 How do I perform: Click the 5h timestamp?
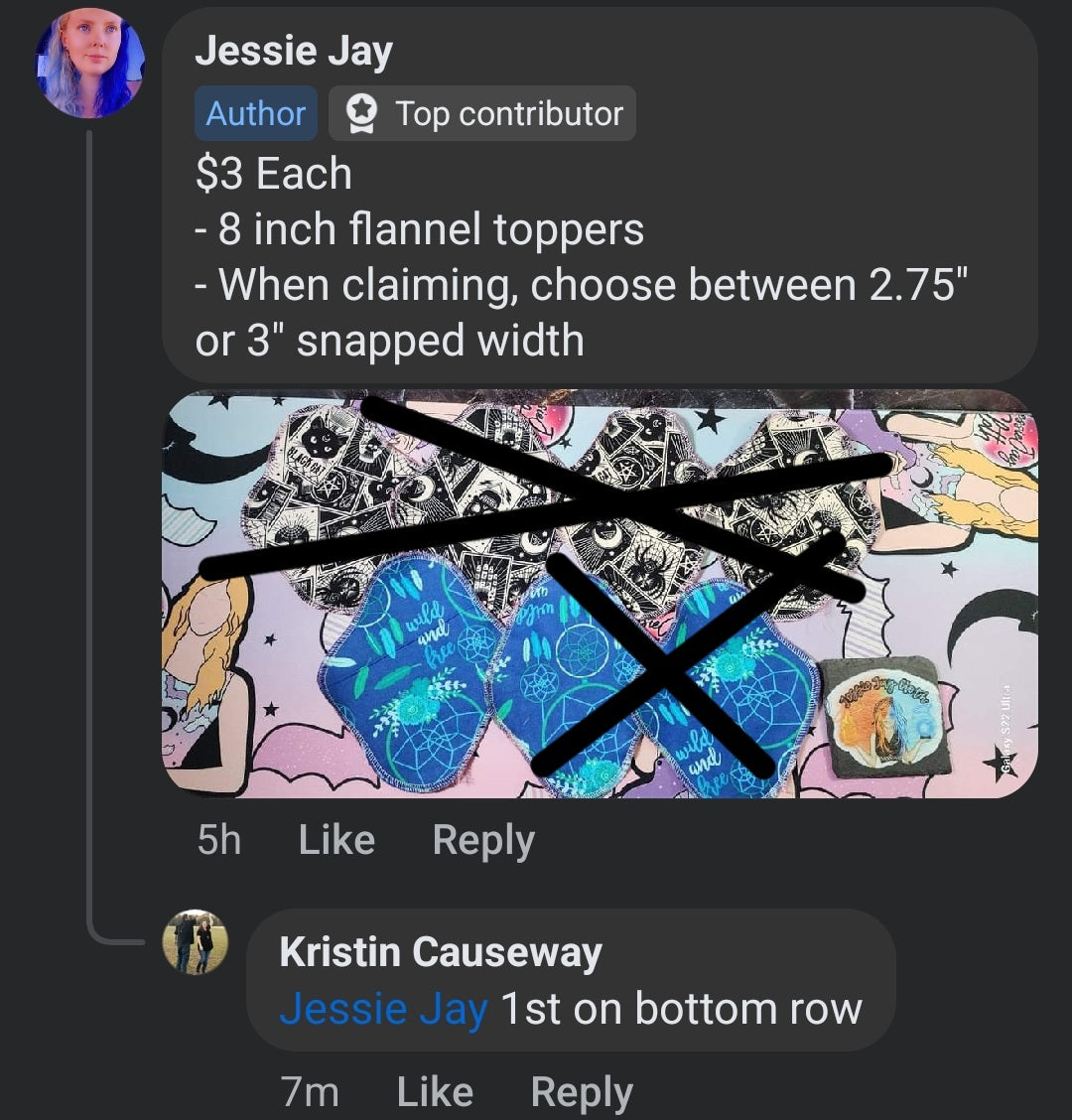coord(218,840)
